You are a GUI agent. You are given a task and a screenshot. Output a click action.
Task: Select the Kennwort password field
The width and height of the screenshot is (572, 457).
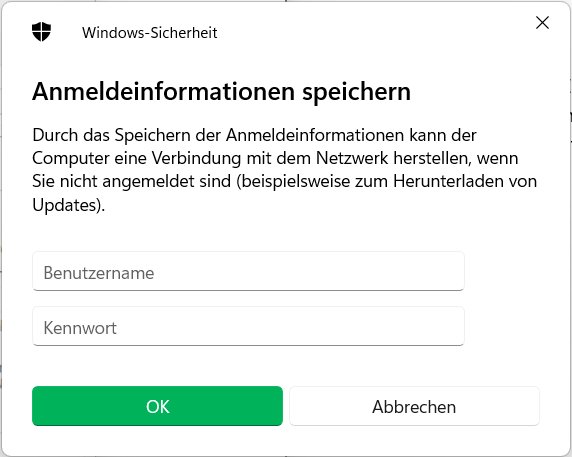click(x=248, y=326)
